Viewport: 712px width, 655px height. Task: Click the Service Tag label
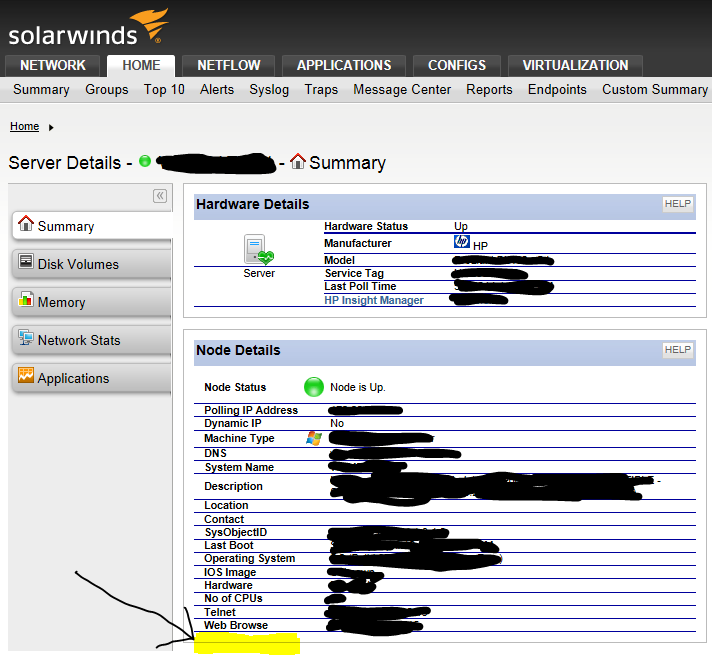coord(354,273)
